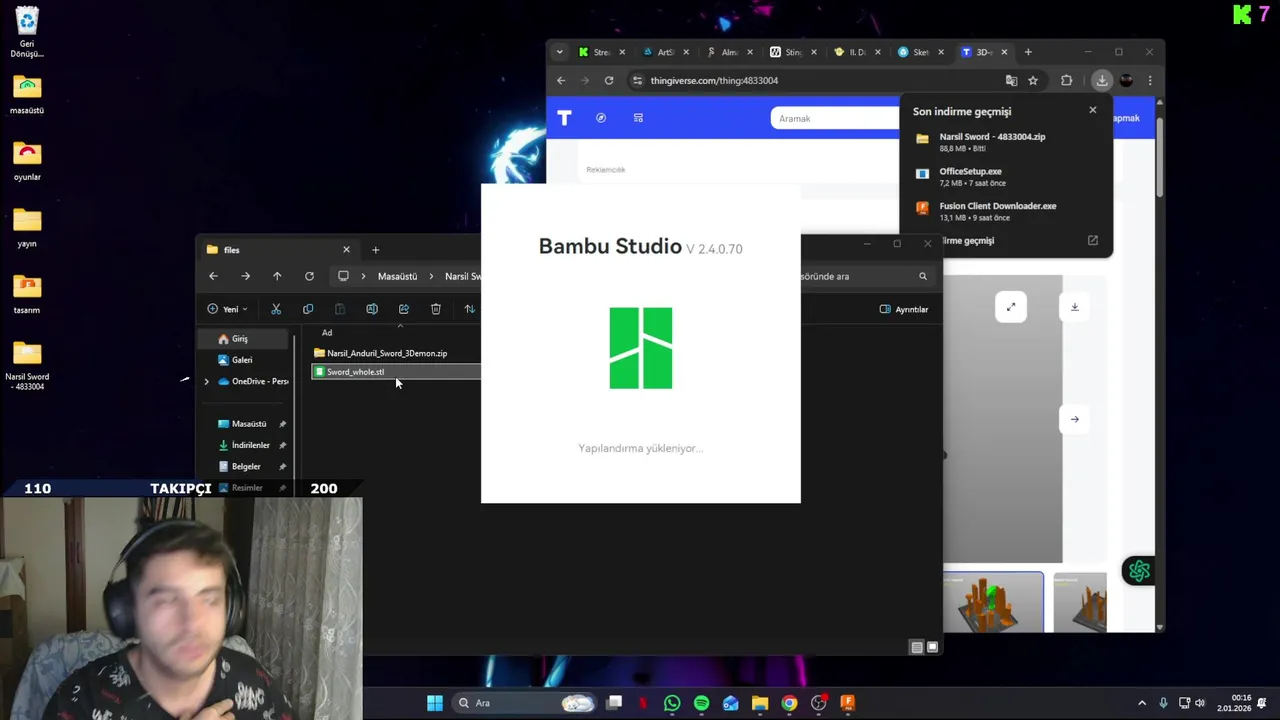Bookmark this page with star icon

tap(1033, 80)
